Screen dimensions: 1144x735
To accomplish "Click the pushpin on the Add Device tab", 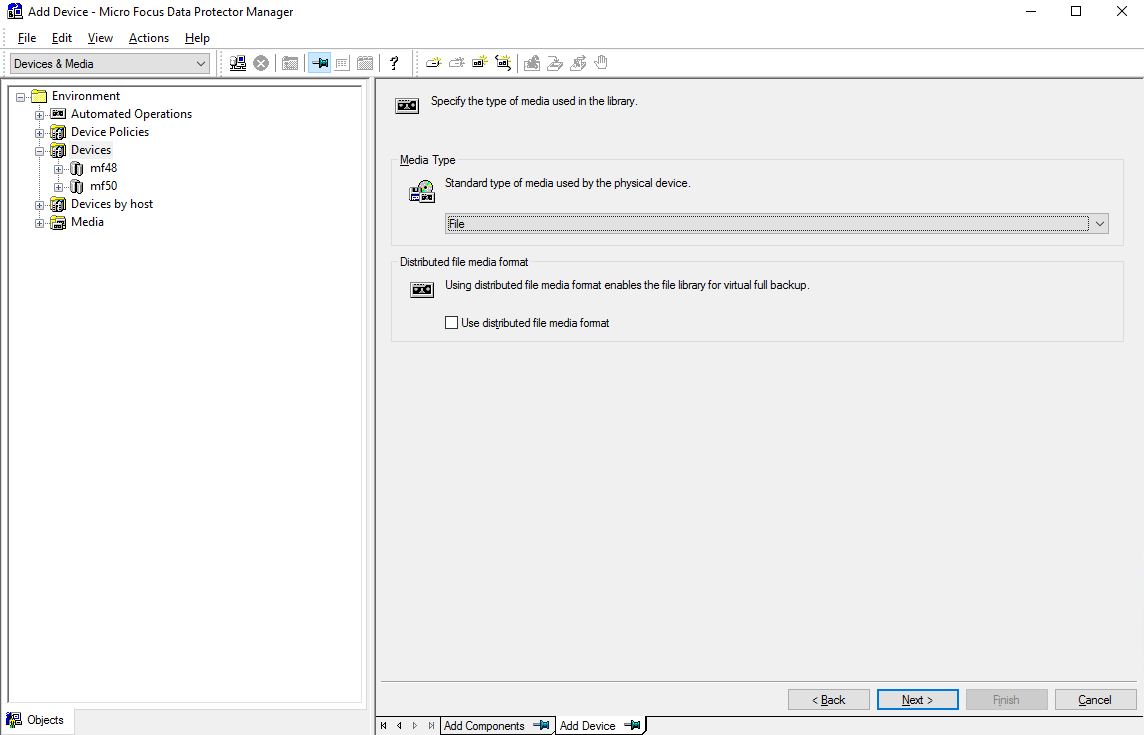I will click(x=632, y=726).
